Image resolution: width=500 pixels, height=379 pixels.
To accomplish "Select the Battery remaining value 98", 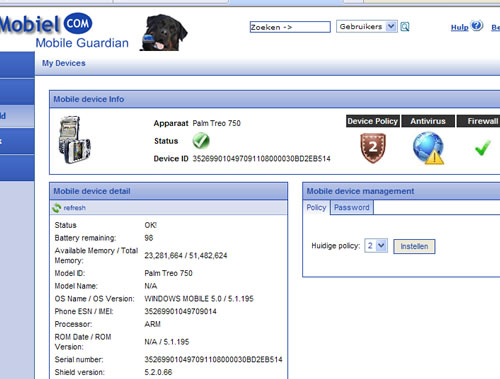I will [x=149, y=238].
